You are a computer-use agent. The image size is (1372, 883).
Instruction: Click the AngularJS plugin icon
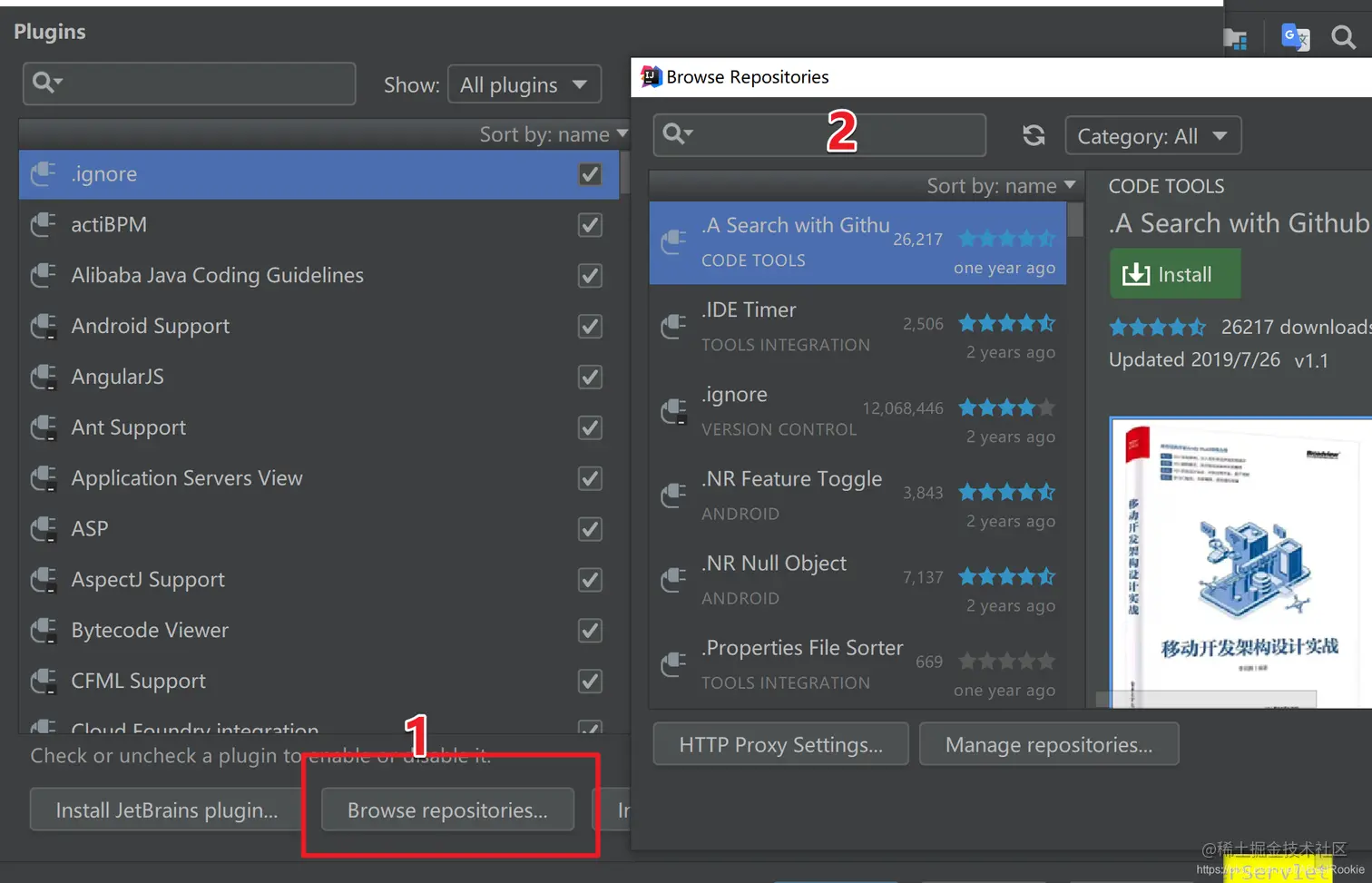coord(44,378)
